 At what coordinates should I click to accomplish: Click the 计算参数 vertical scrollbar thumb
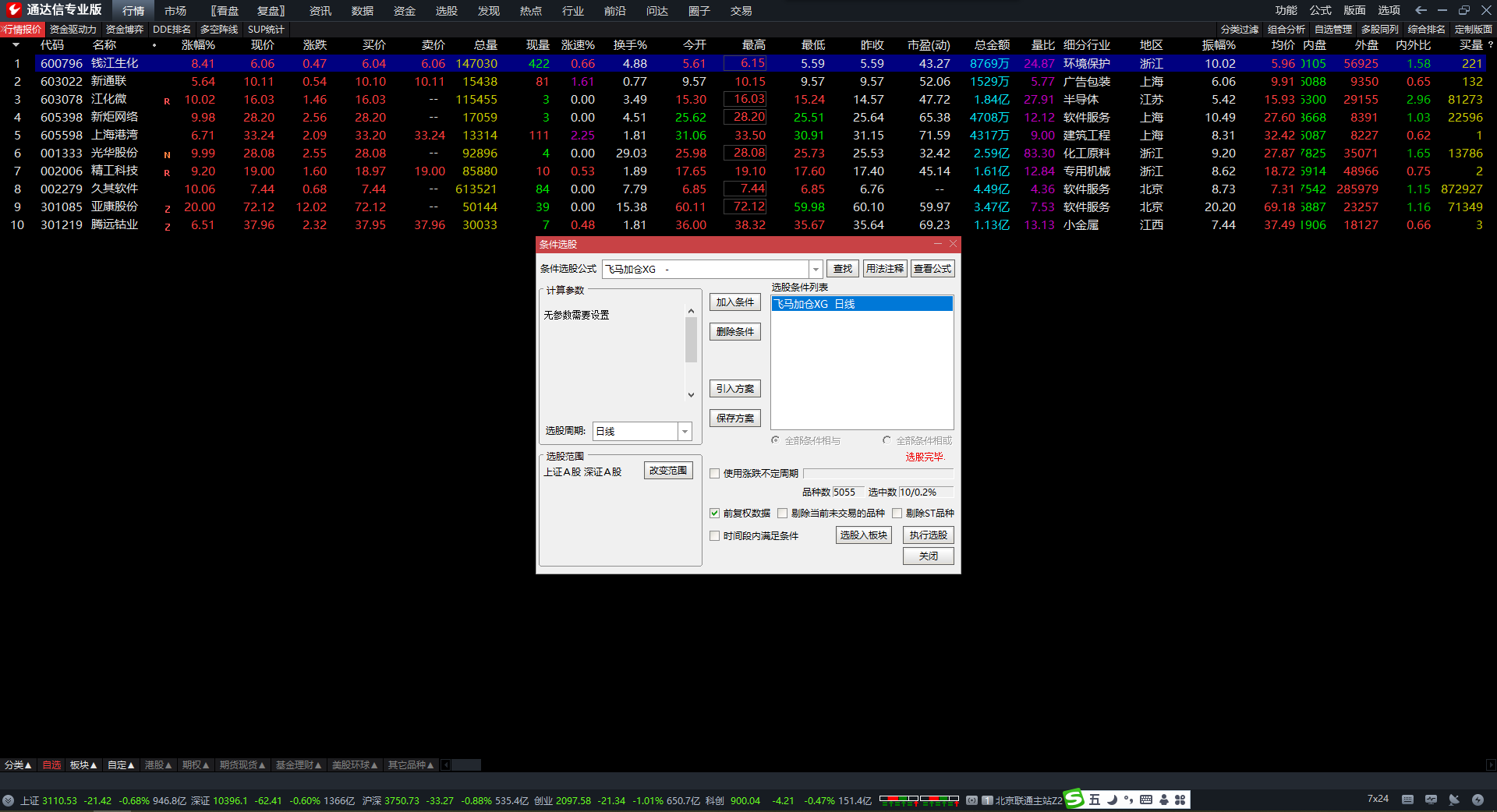[691, 340]
